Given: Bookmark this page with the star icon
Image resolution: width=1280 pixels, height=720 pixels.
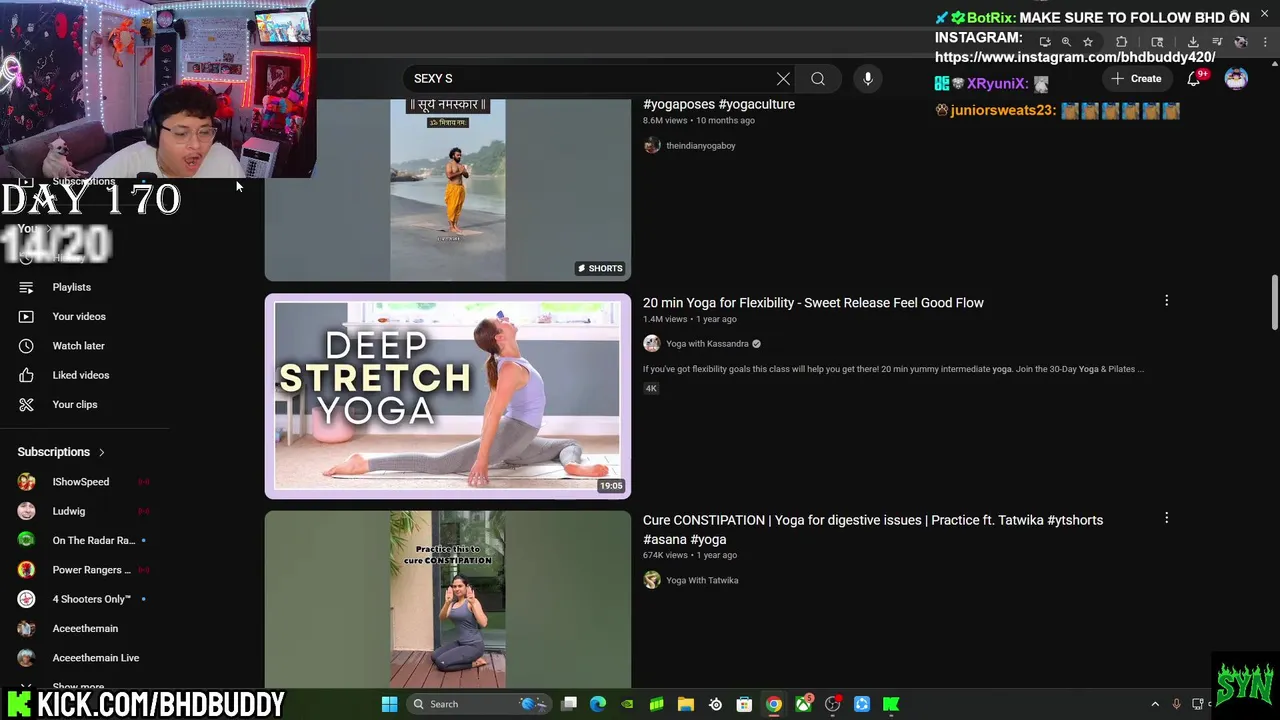Looking at the screenshot, I should 1088,42.
